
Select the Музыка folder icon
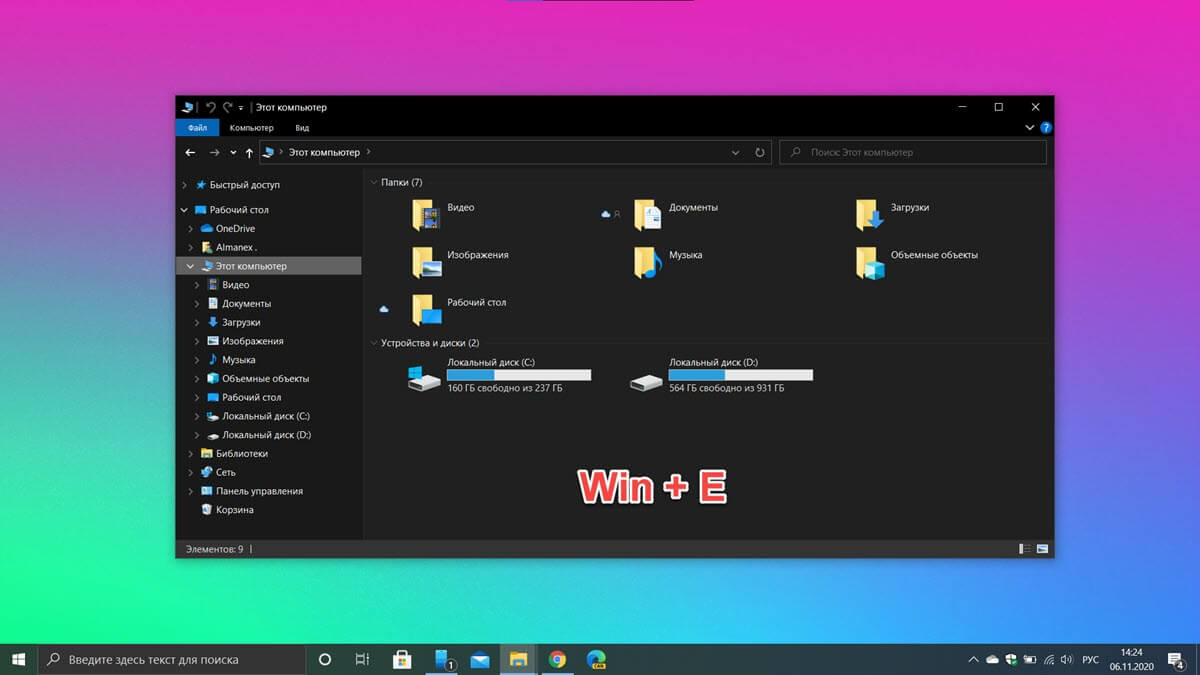click(x=648, y=262)
